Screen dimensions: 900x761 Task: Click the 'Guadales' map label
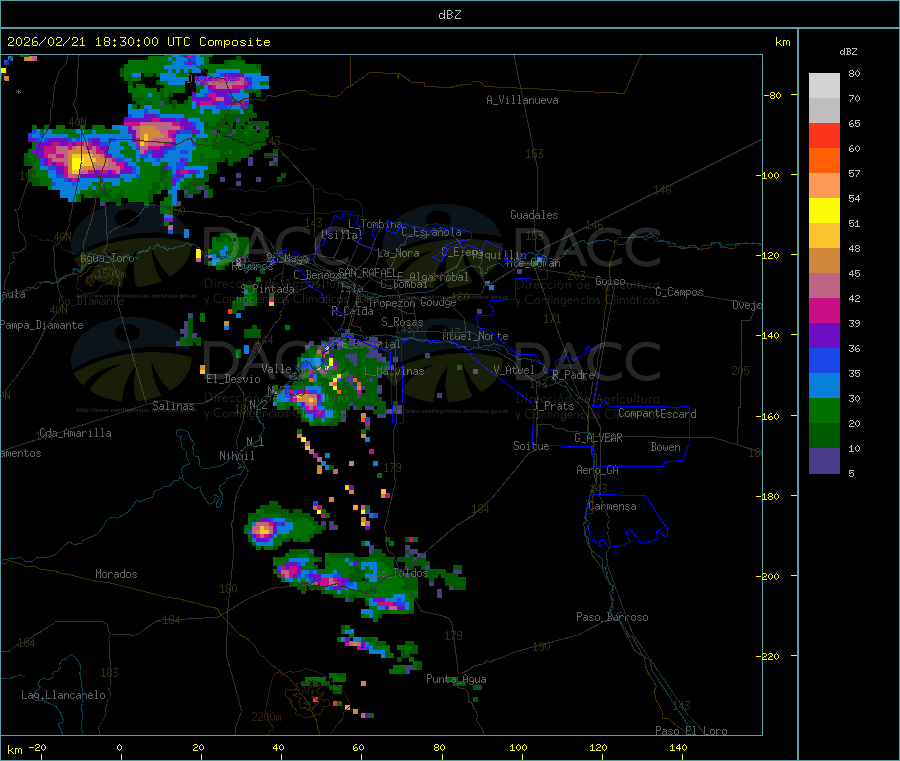(x=534, y=215)
